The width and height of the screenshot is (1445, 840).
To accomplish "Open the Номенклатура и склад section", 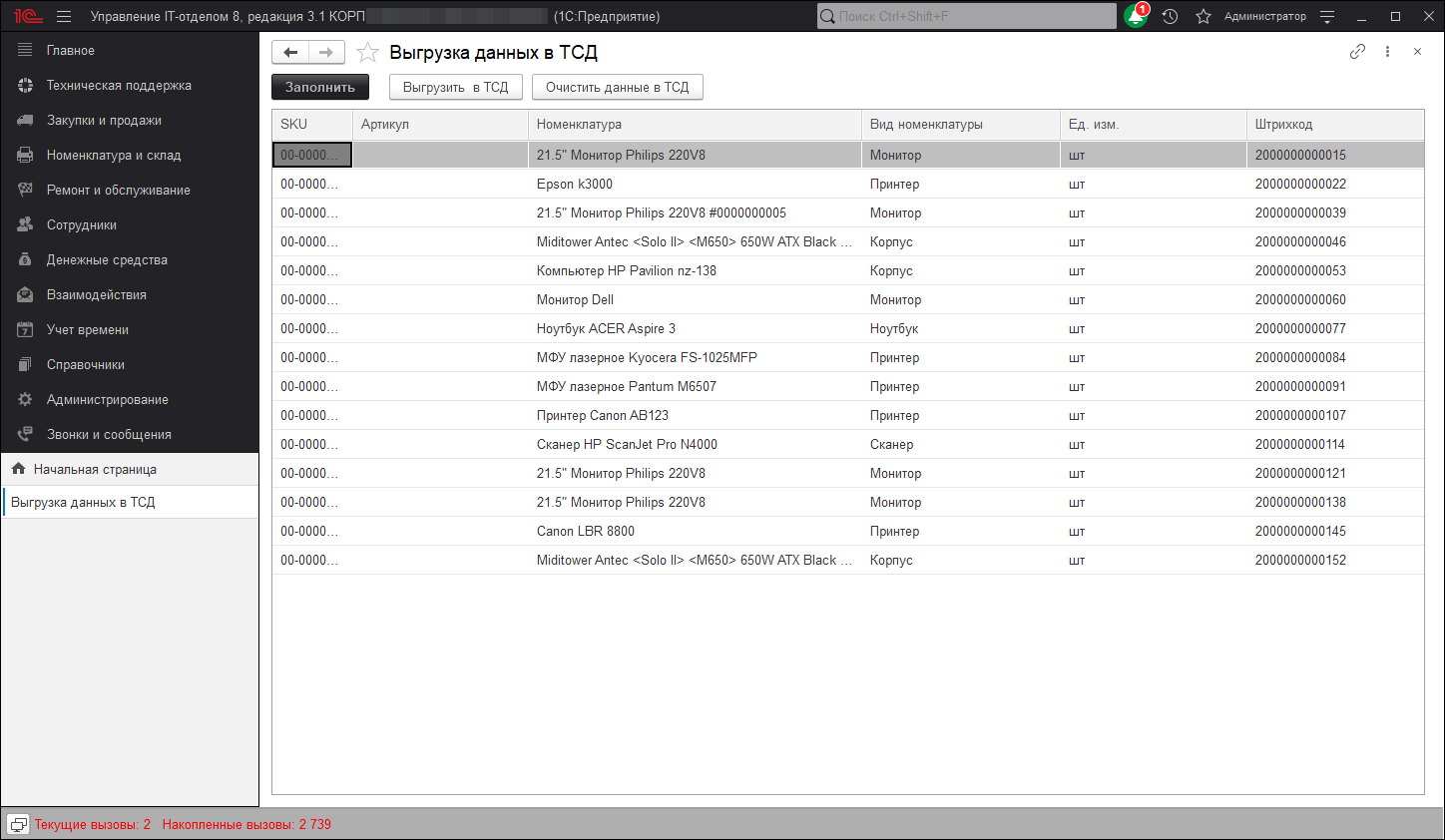I will pos(114,155).
